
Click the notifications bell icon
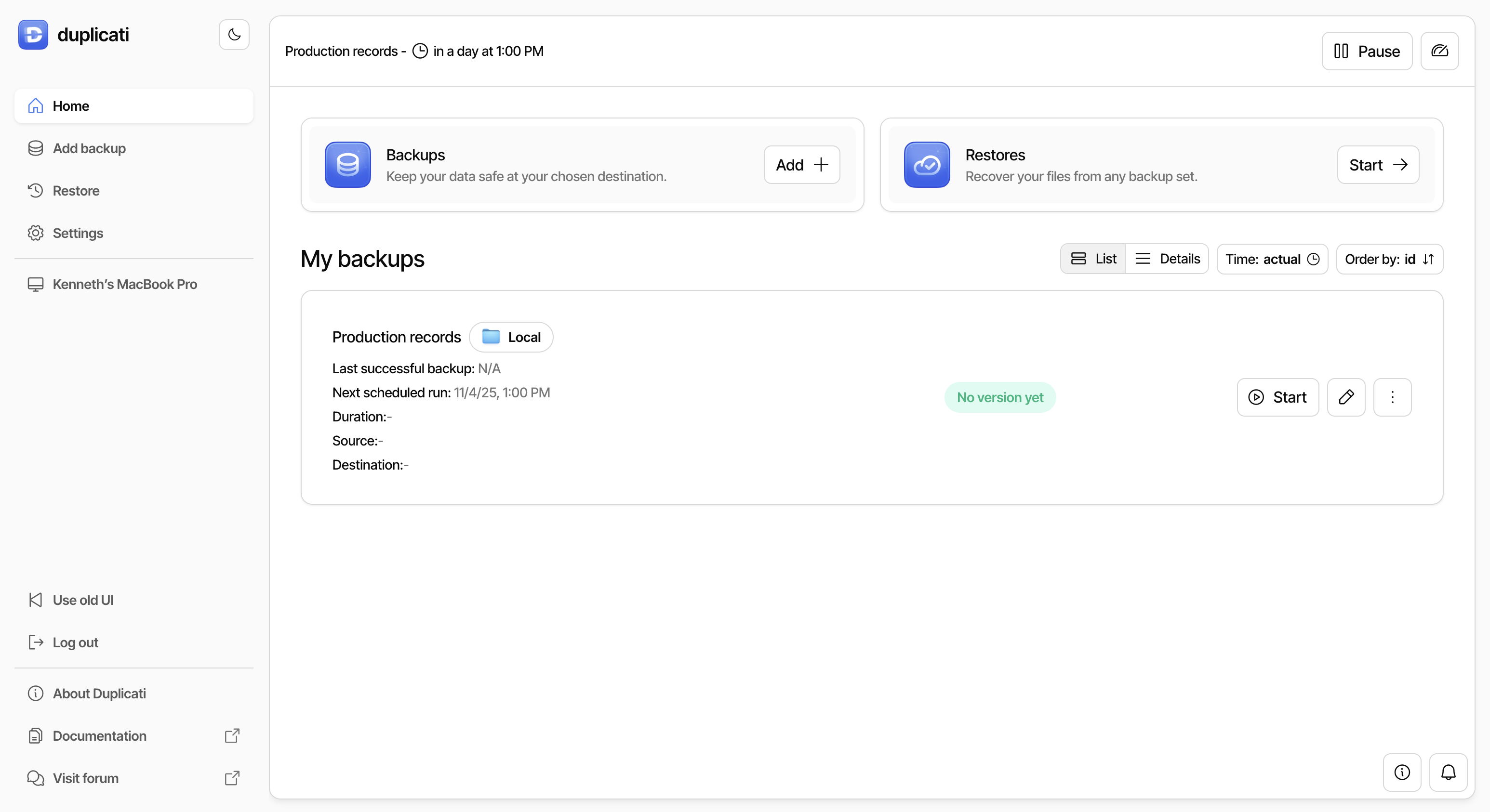pos(1448,772)
